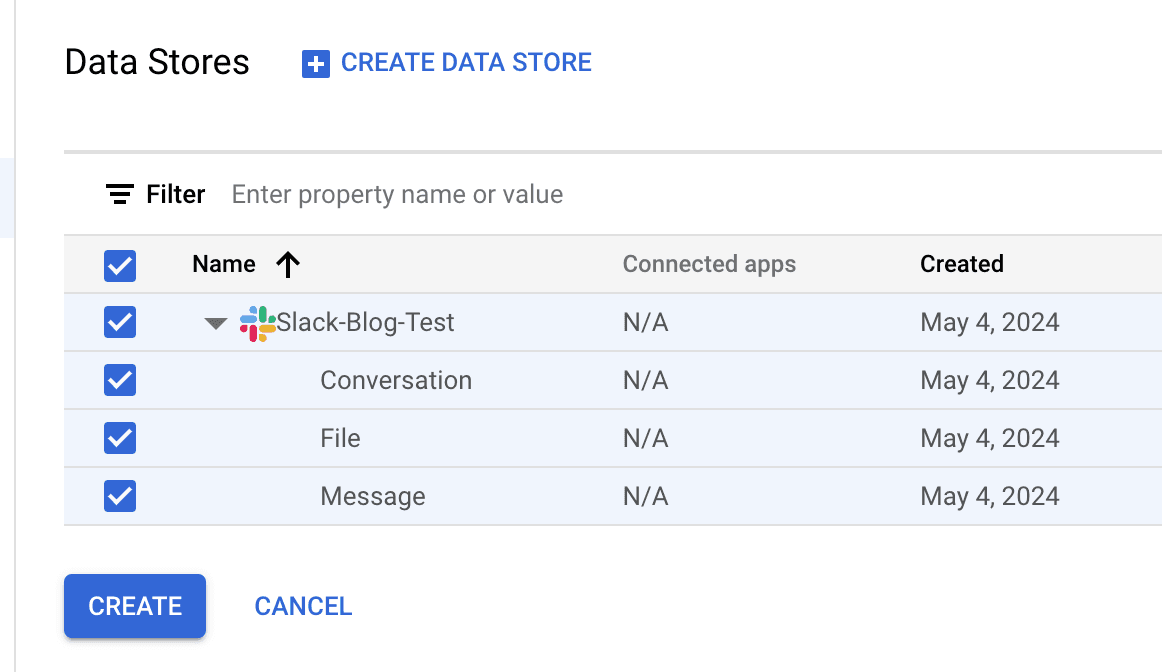The height and width of the screenshot is (672, 1162).
Task: Click N/A in the Slack-Blog-Test row
Action: click(x=645, y=322)
